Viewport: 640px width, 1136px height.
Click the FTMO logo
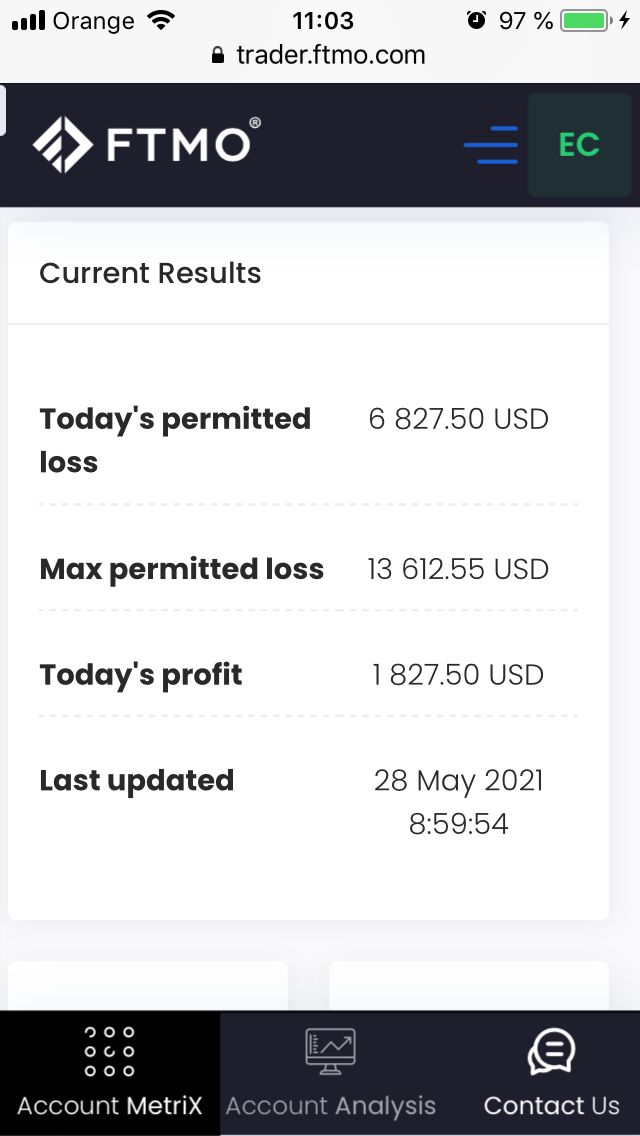tap(147, 144)
